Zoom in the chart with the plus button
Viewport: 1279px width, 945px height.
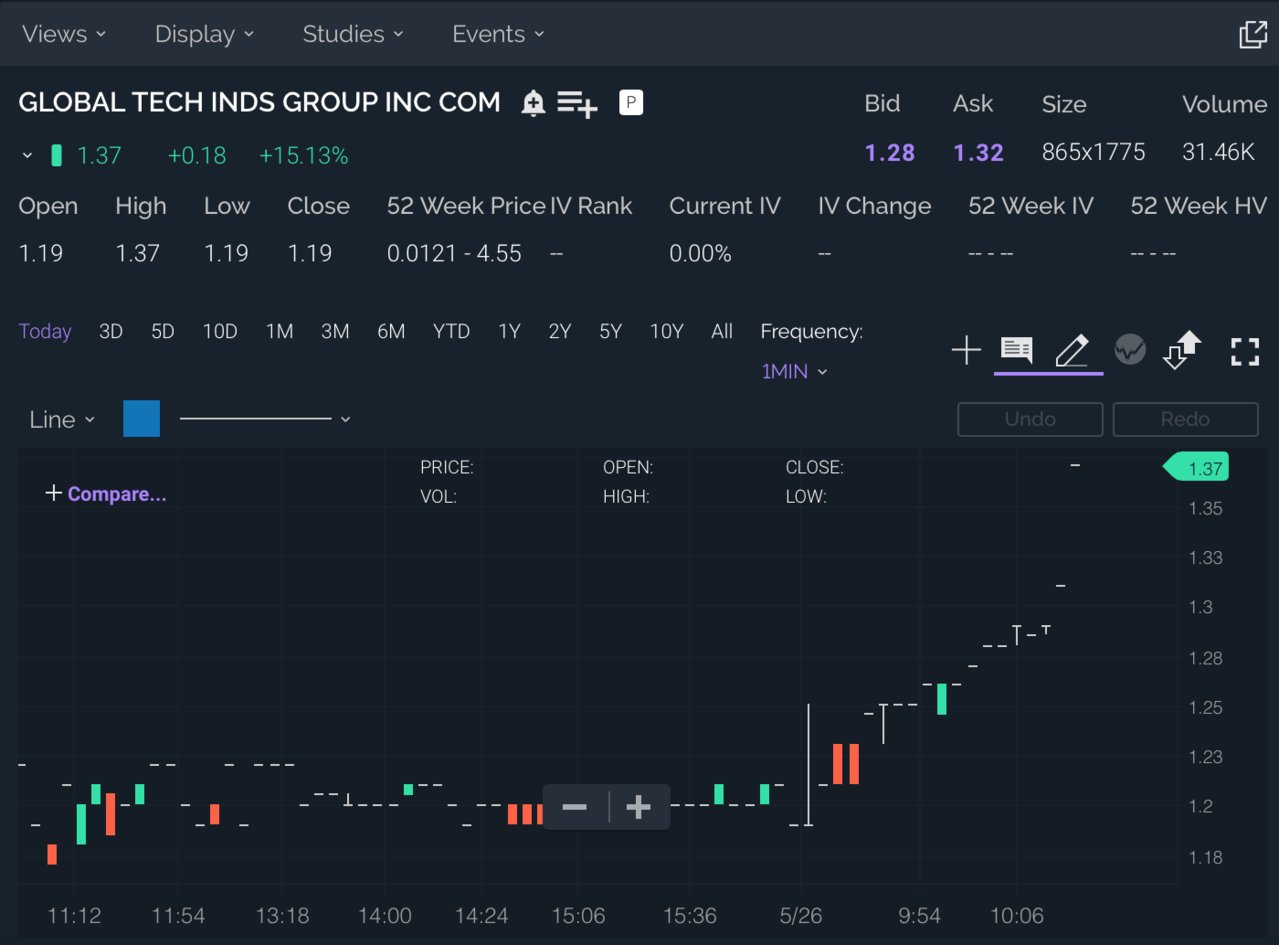tap(638, 807)
